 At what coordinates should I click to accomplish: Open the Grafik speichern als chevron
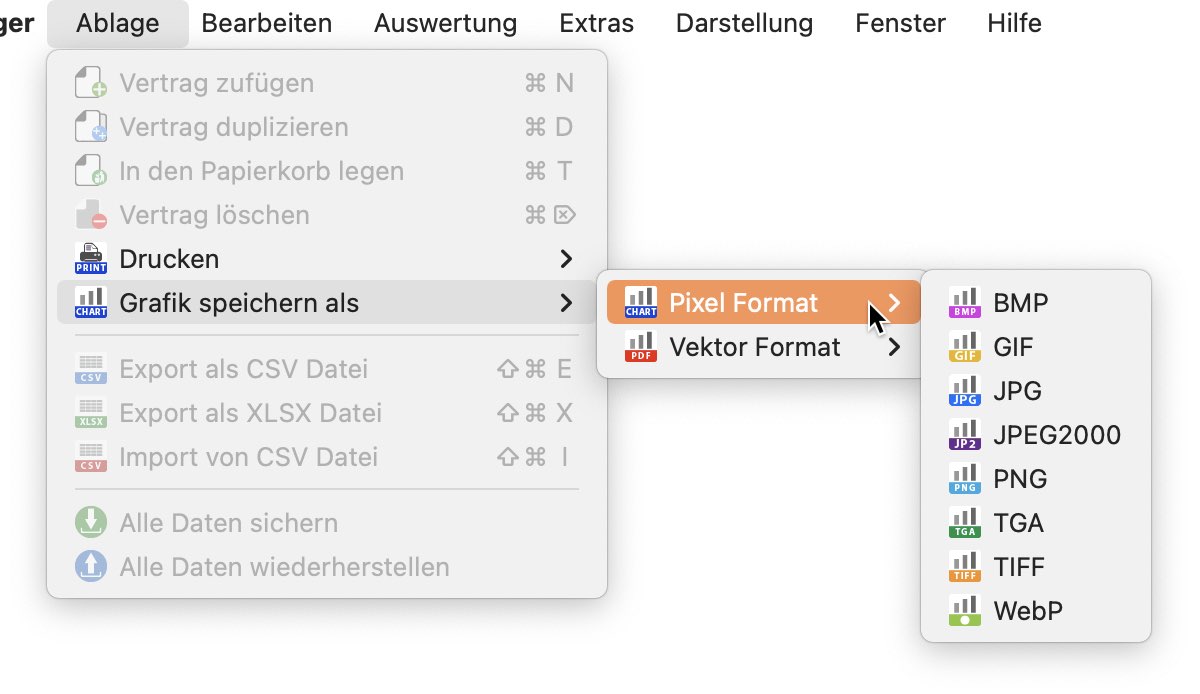(x=566, y=303)
